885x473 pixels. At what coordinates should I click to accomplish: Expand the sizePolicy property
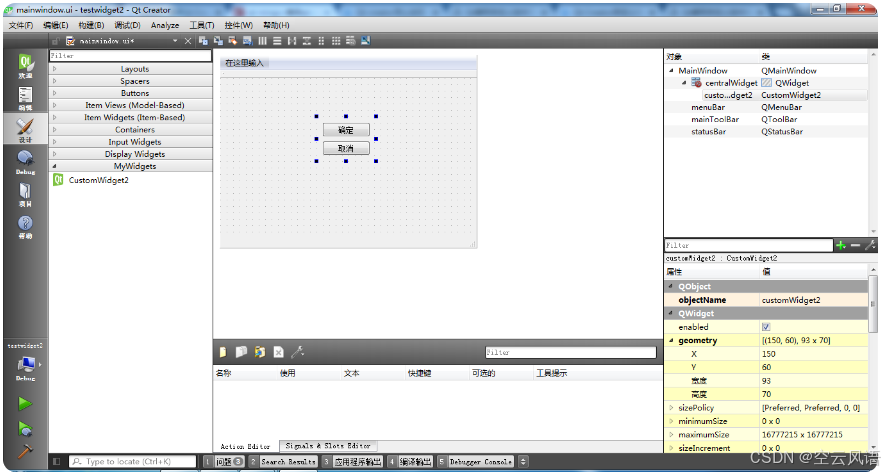pos(671,408)
